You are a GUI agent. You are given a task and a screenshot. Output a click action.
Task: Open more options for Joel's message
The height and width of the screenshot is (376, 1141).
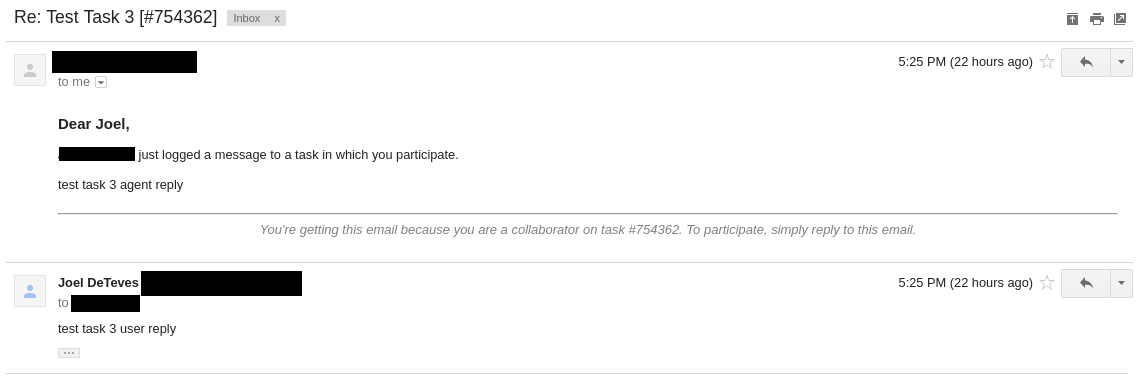tap(1121, 283)
